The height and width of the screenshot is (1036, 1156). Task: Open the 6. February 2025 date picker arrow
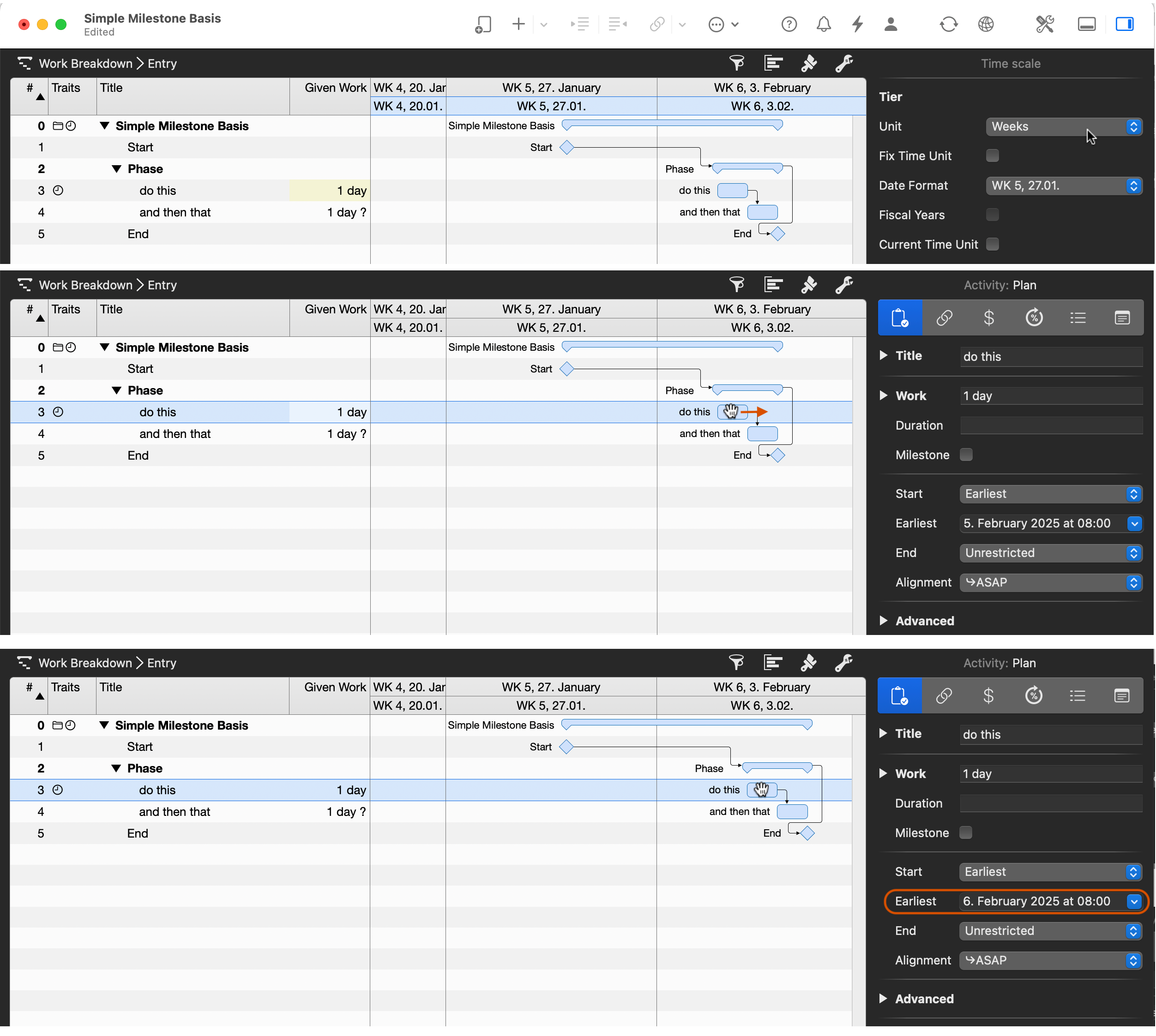click(x=1133, y=902)
